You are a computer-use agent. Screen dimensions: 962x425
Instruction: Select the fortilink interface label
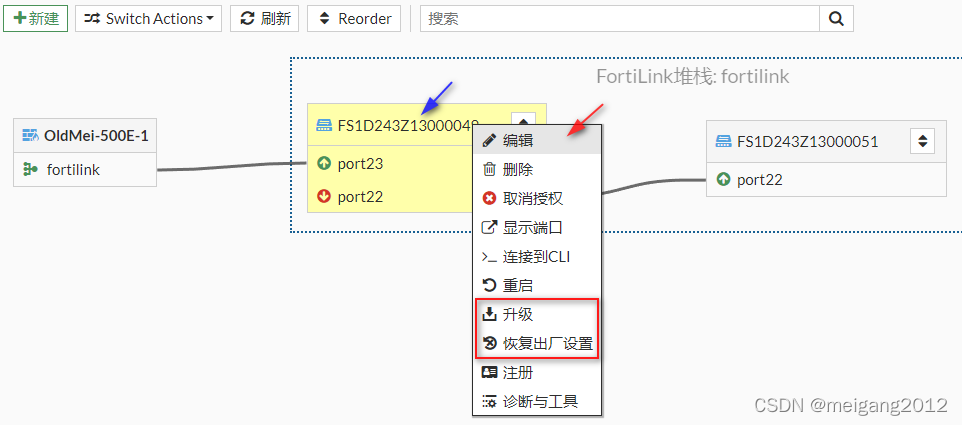[x=73, y=170]
